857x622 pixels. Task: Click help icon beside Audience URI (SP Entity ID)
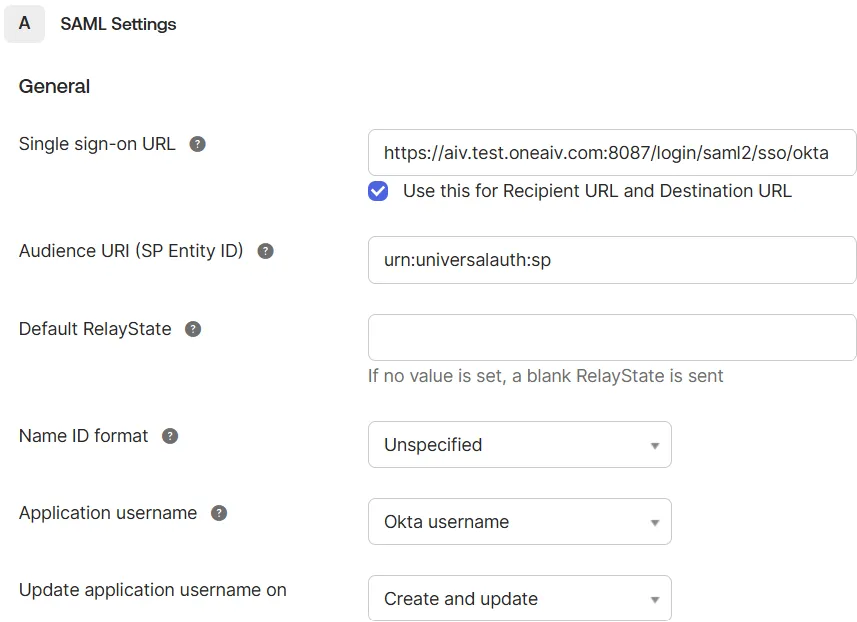[x=266, y=251]
